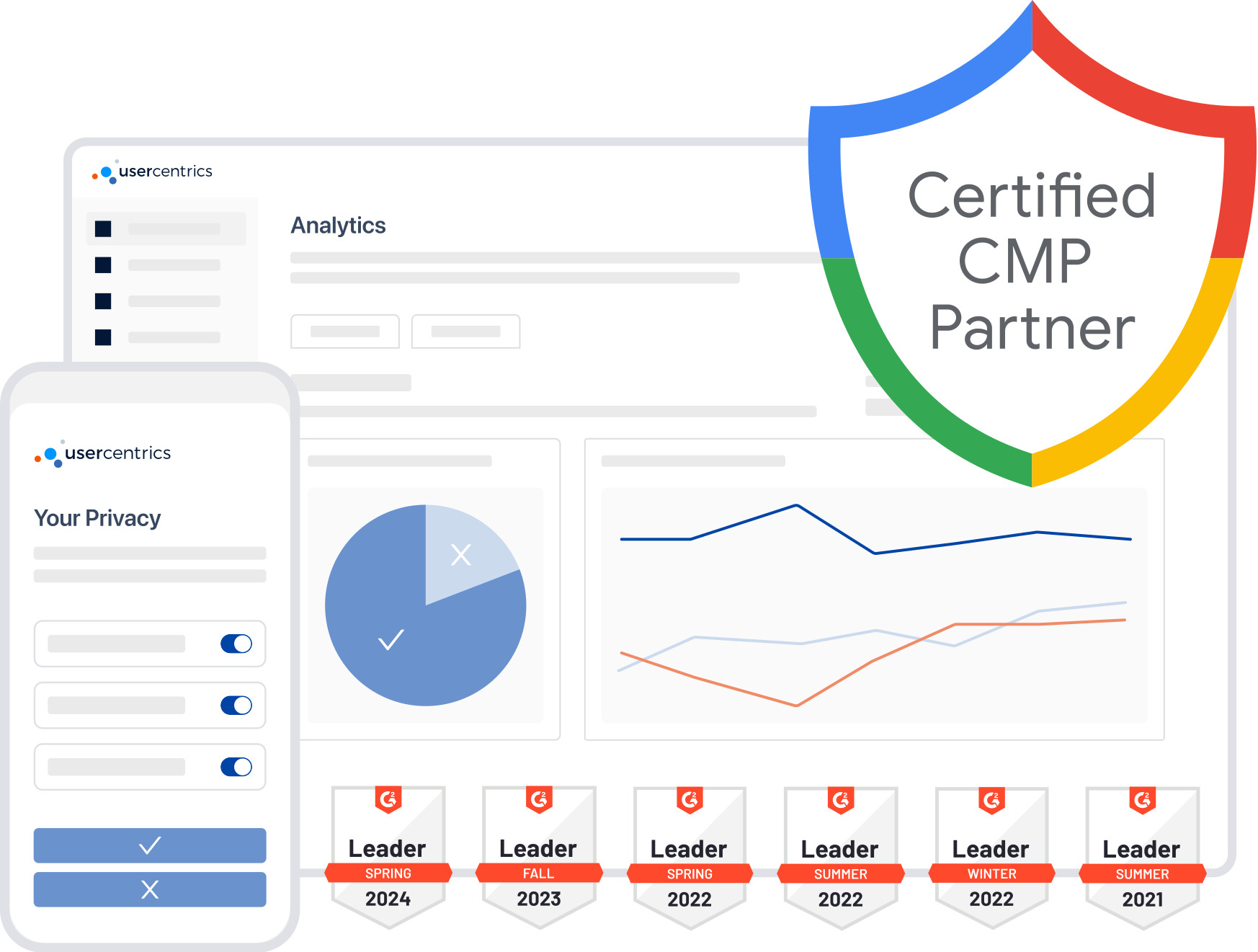Accept with the checkmark button on the phone
Viewport: 1258px width, 952px height.
click(x=150, y=845)
